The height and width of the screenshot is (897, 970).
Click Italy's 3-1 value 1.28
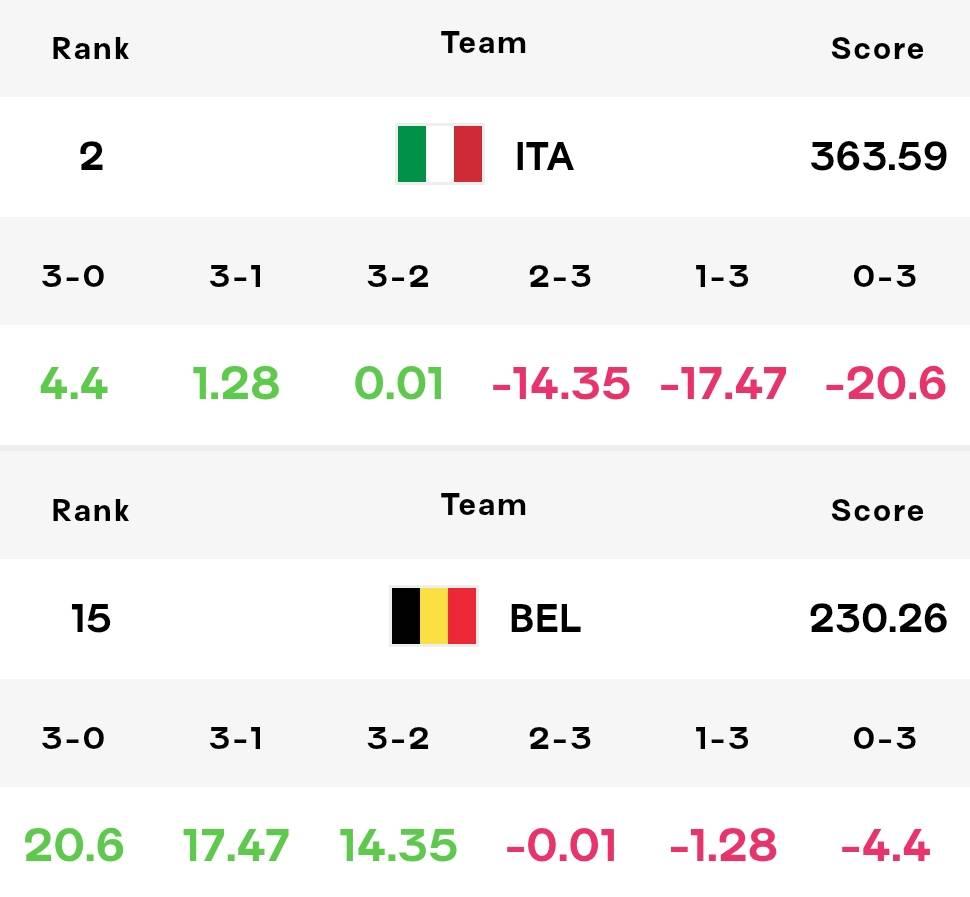(236, 383)
